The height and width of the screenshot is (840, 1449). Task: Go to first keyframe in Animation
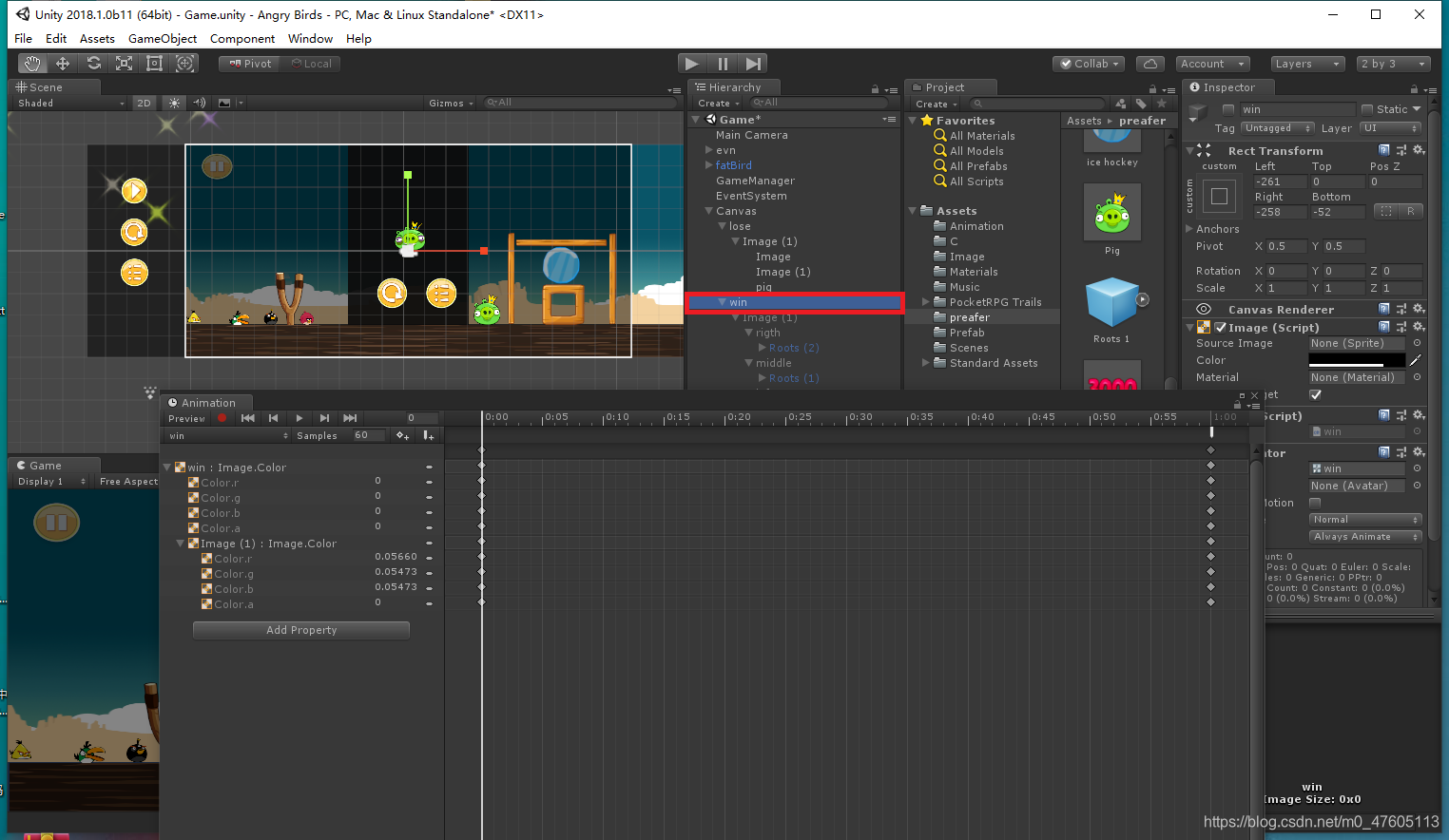[248, 418]
